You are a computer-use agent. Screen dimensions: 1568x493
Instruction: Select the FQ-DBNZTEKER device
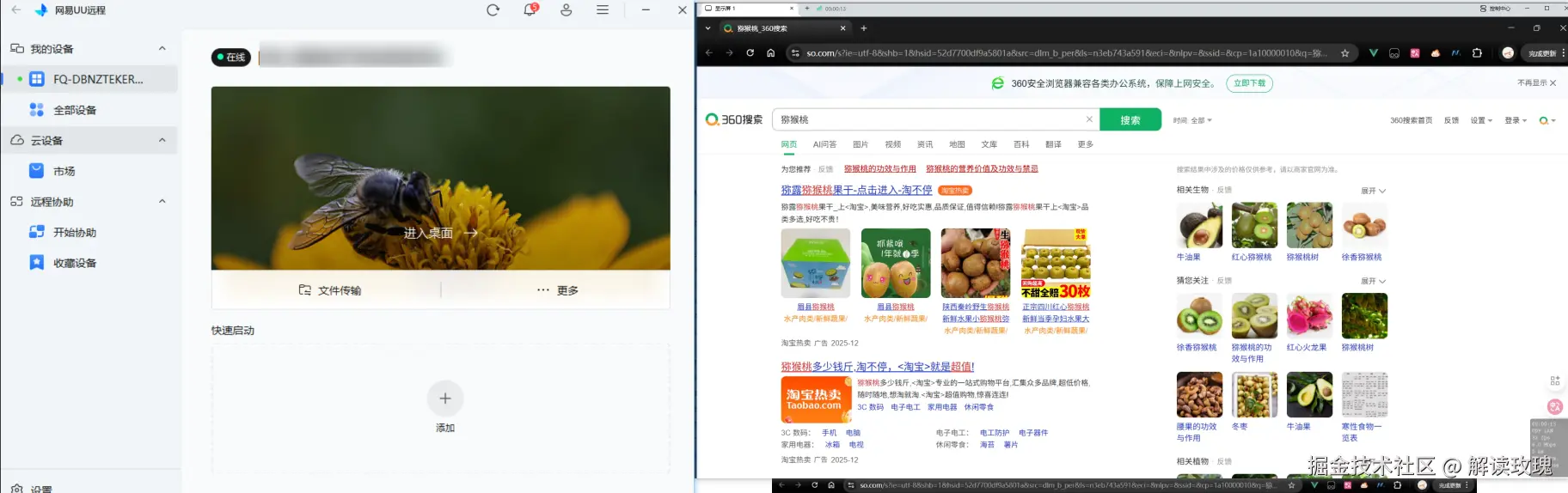[91, 79]
